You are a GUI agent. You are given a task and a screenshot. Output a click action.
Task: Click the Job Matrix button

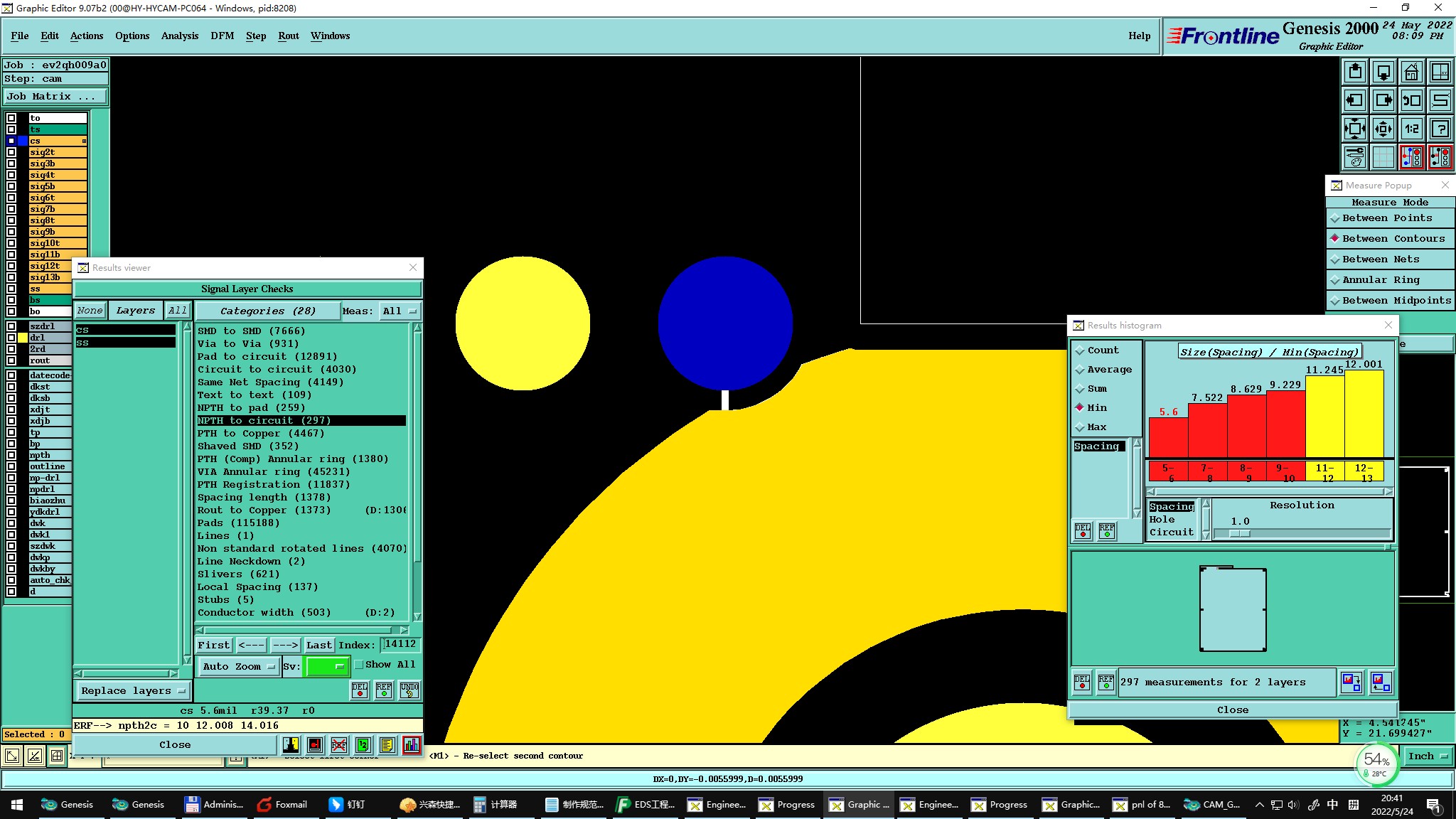click(x=55, y=96)
